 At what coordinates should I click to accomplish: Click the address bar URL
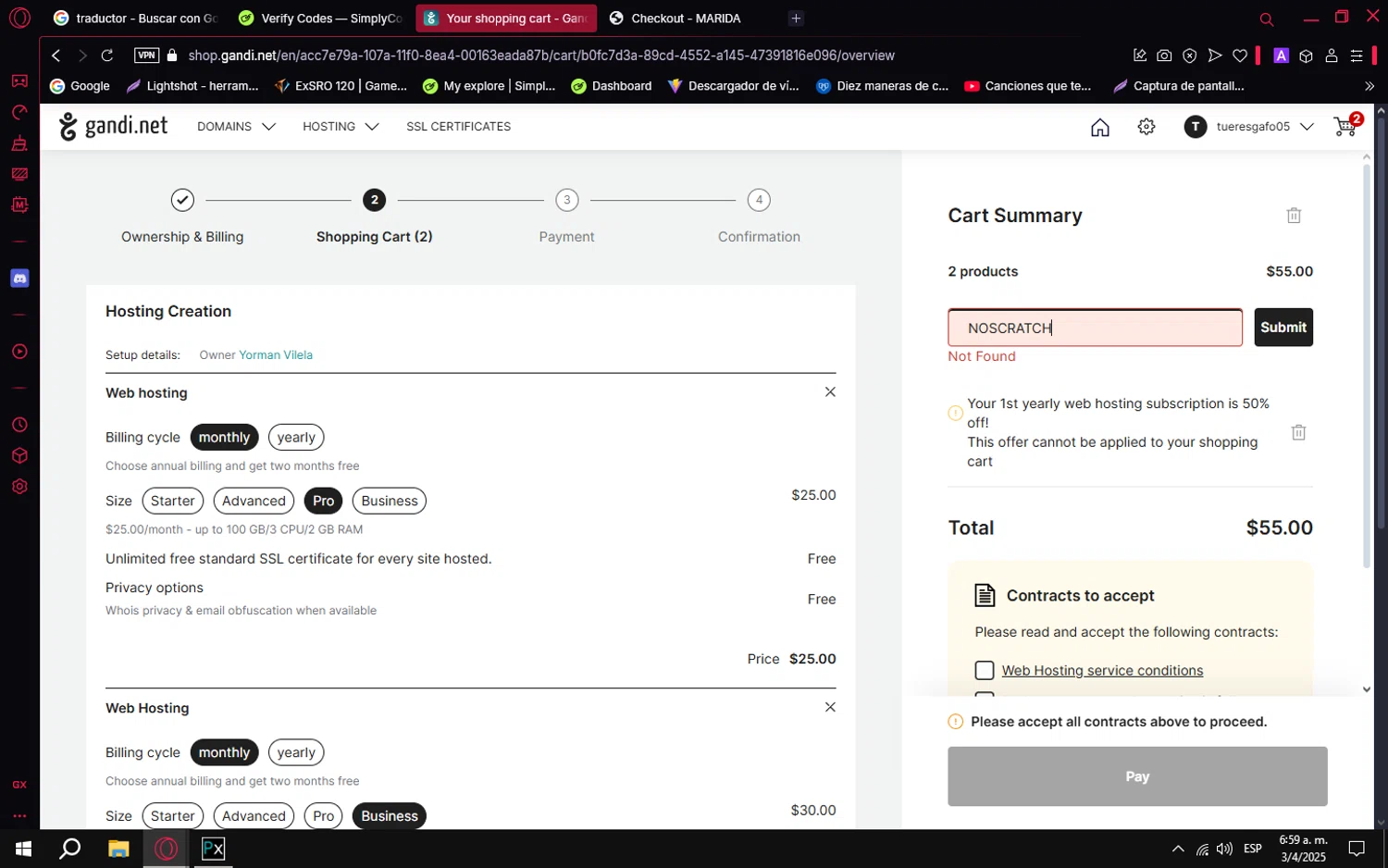541,56
